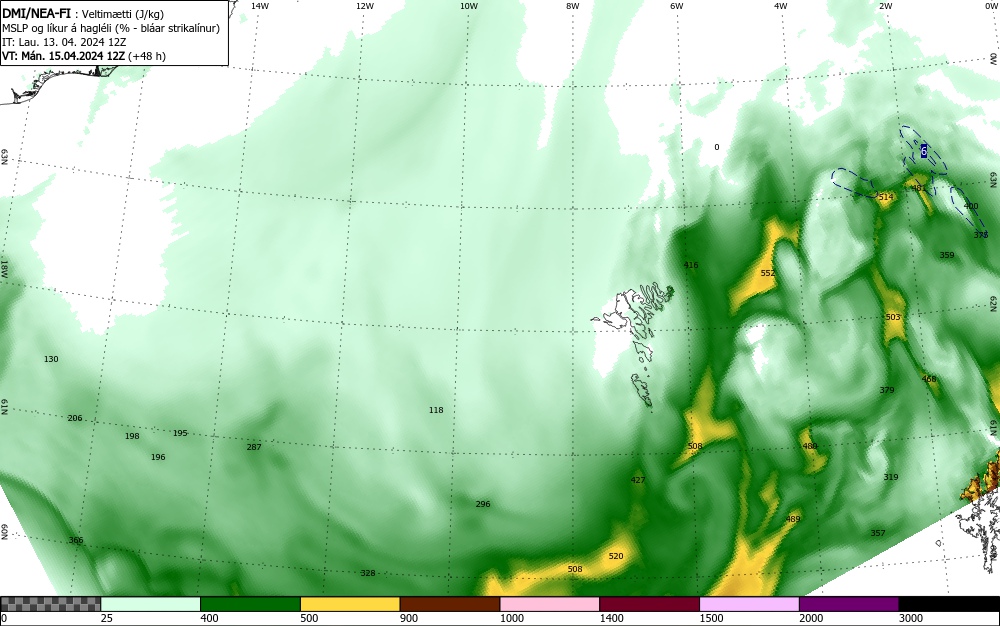Select the map value 357
Screen dimensions: 1000x626
click(x=878, y=533)
